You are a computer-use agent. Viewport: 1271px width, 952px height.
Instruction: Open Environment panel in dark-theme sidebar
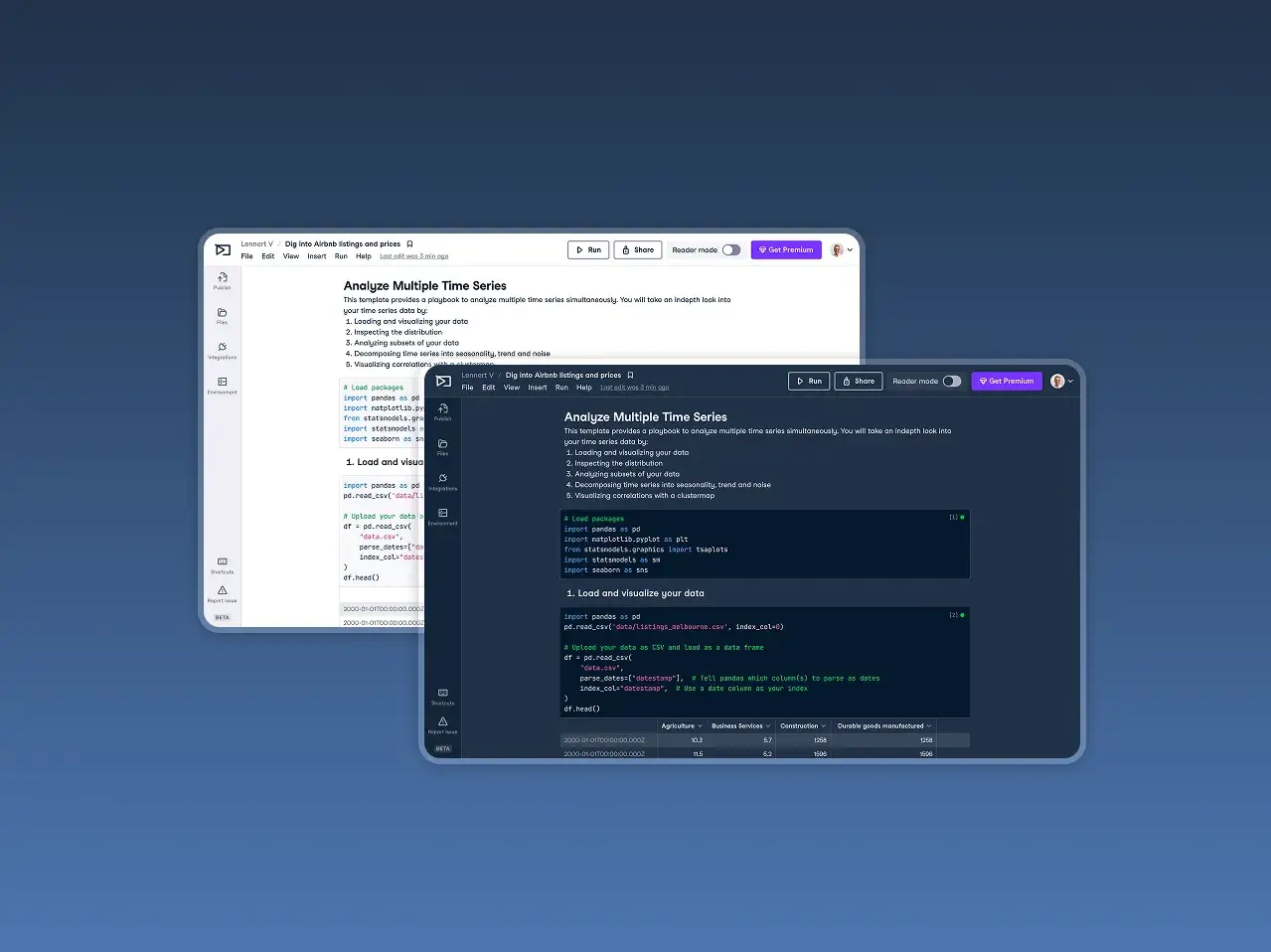(443, 516)
